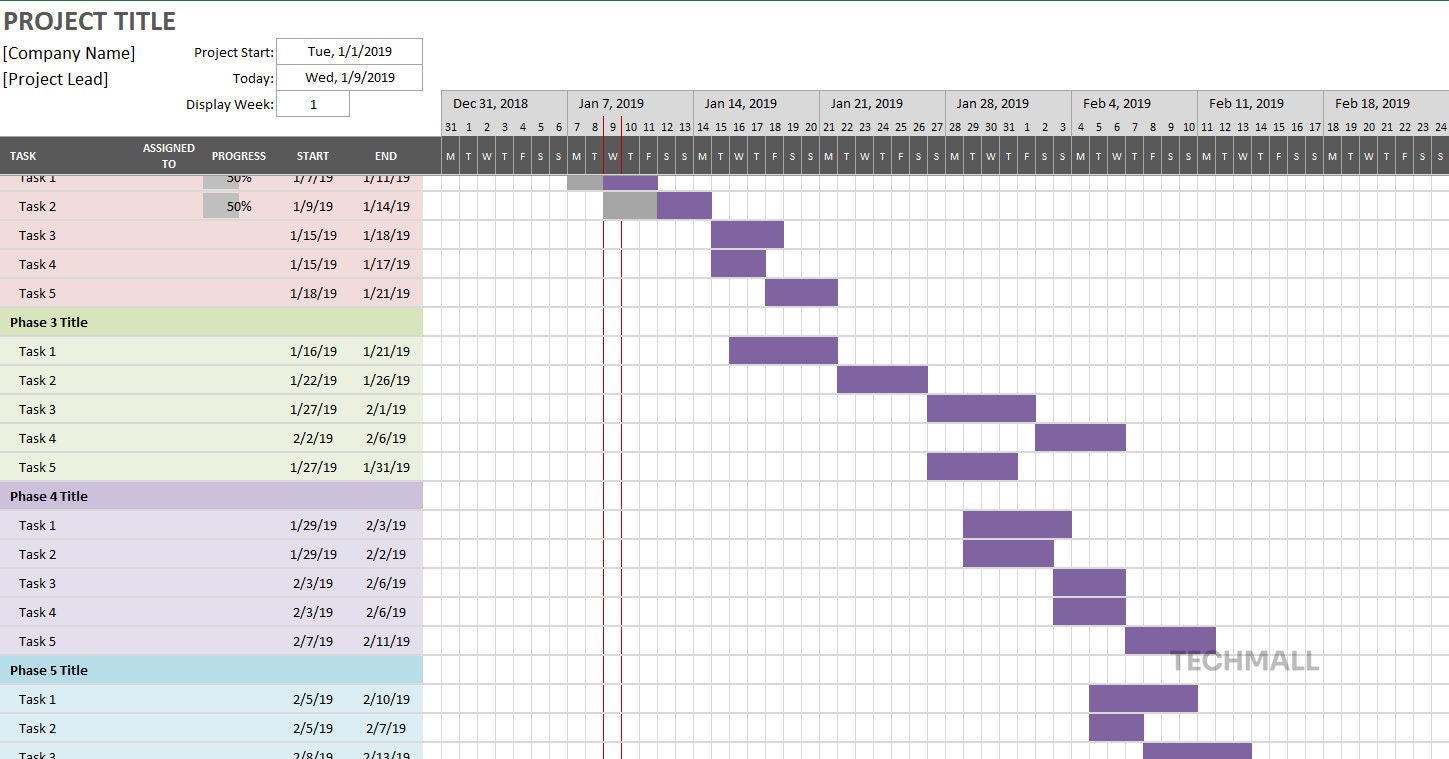Select the TASK column header
Viewport: 1449px width, 759px height.
pyautogui.click(x=22, y=155)
